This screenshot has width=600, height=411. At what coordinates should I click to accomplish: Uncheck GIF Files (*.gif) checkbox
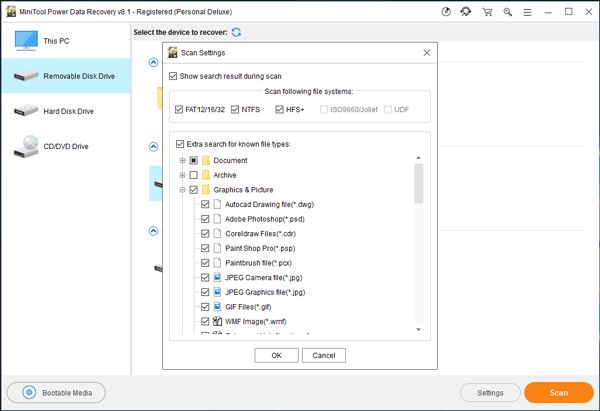205,307
